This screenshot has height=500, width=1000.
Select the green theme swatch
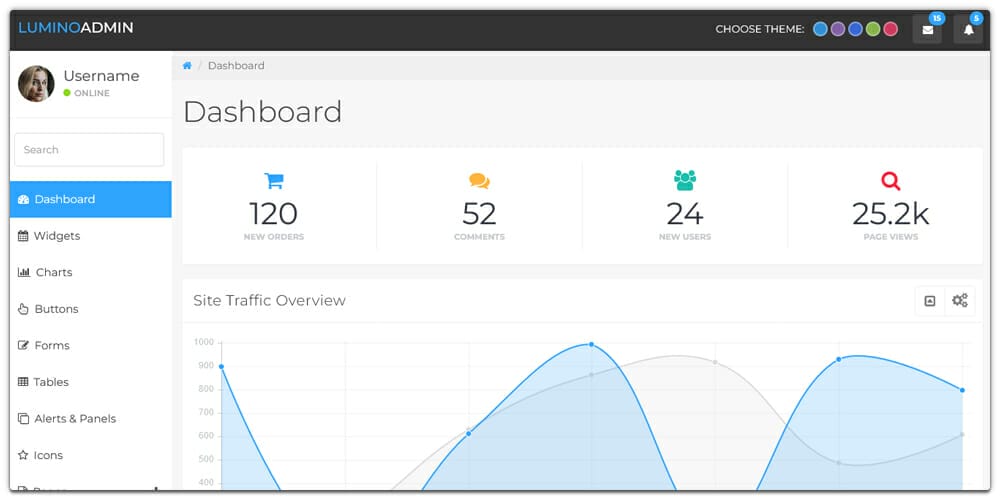(873, 29)
